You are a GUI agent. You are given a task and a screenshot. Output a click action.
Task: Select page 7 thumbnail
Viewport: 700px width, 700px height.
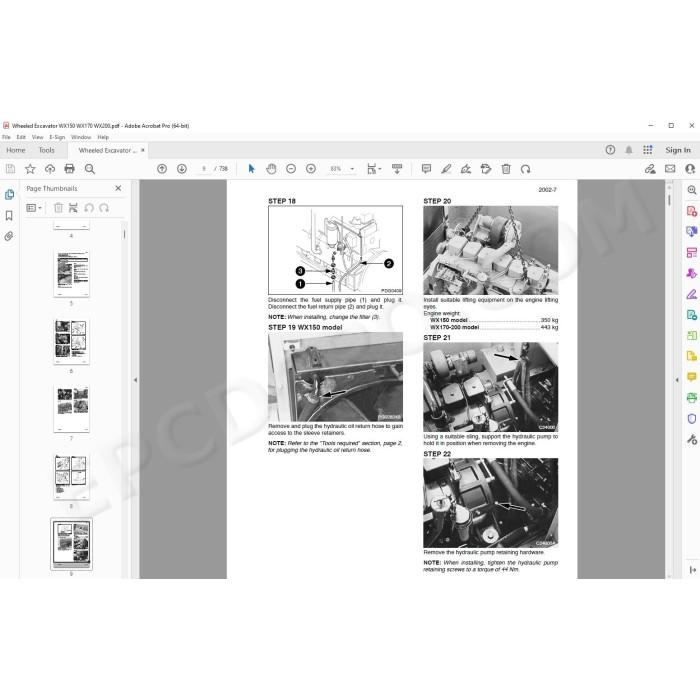(x=71, y=409)
